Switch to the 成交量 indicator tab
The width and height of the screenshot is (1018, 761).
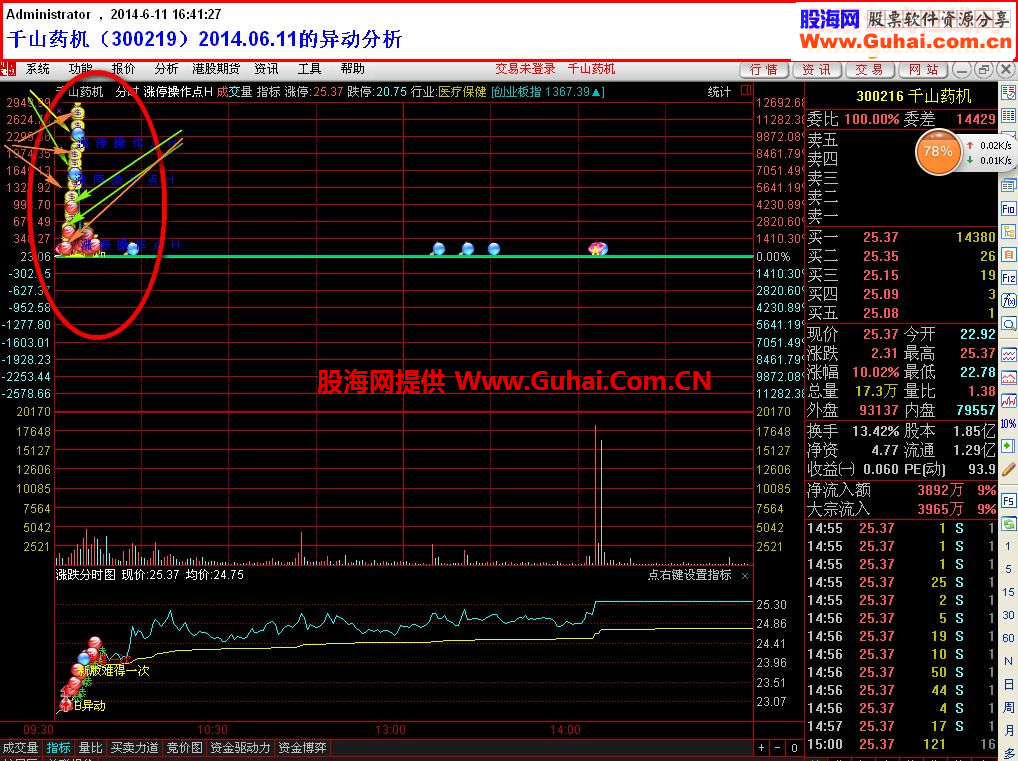pyautogui.click(x=20, y=748)
